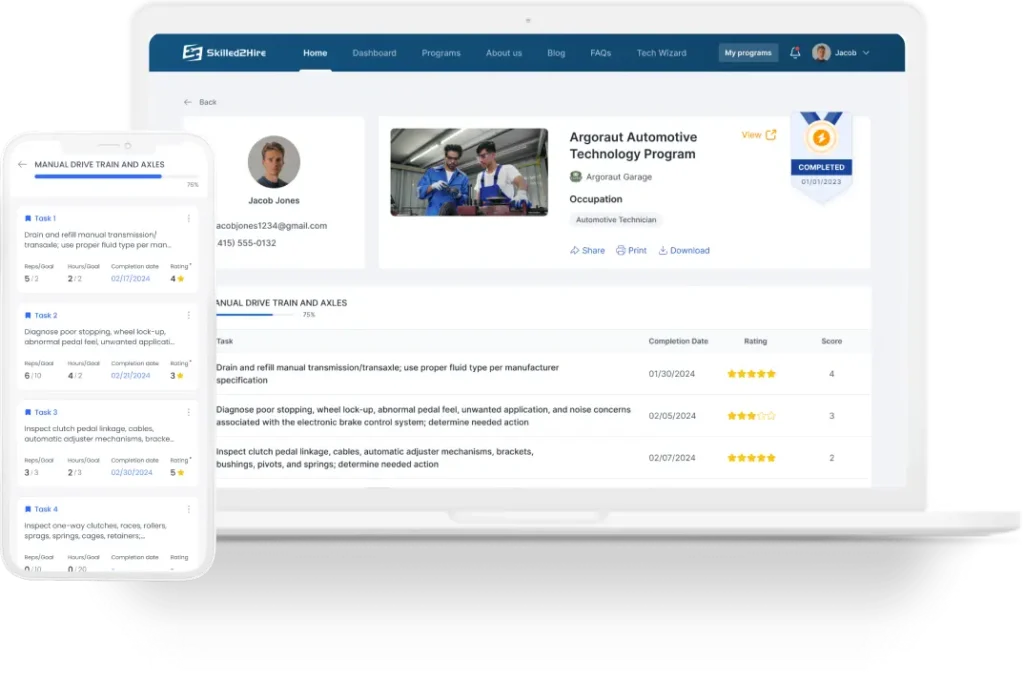
Task: Select the Programs nav item
Action: pos(441,53)
